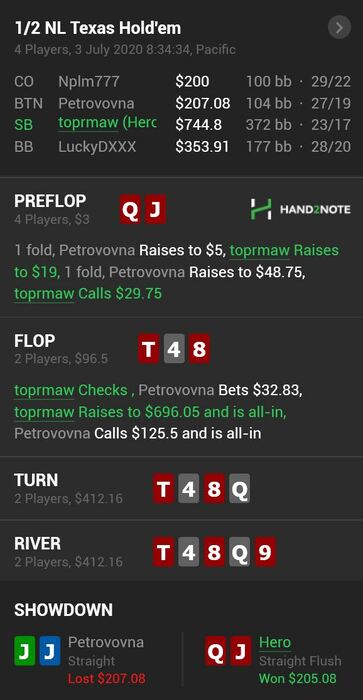
Task: Select the LuckyDXXX player row
Action: pos(182,147)
